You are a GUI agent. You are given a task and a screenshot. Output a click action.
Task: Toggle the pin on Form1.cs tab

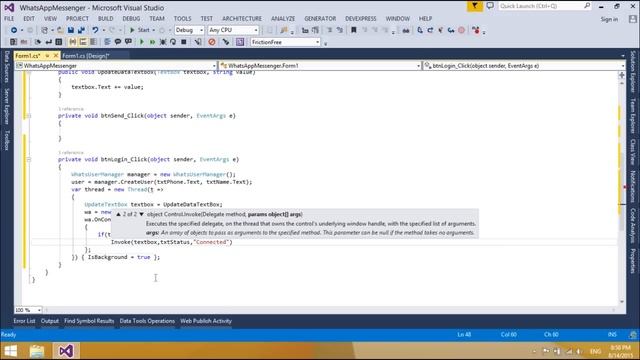47,56
